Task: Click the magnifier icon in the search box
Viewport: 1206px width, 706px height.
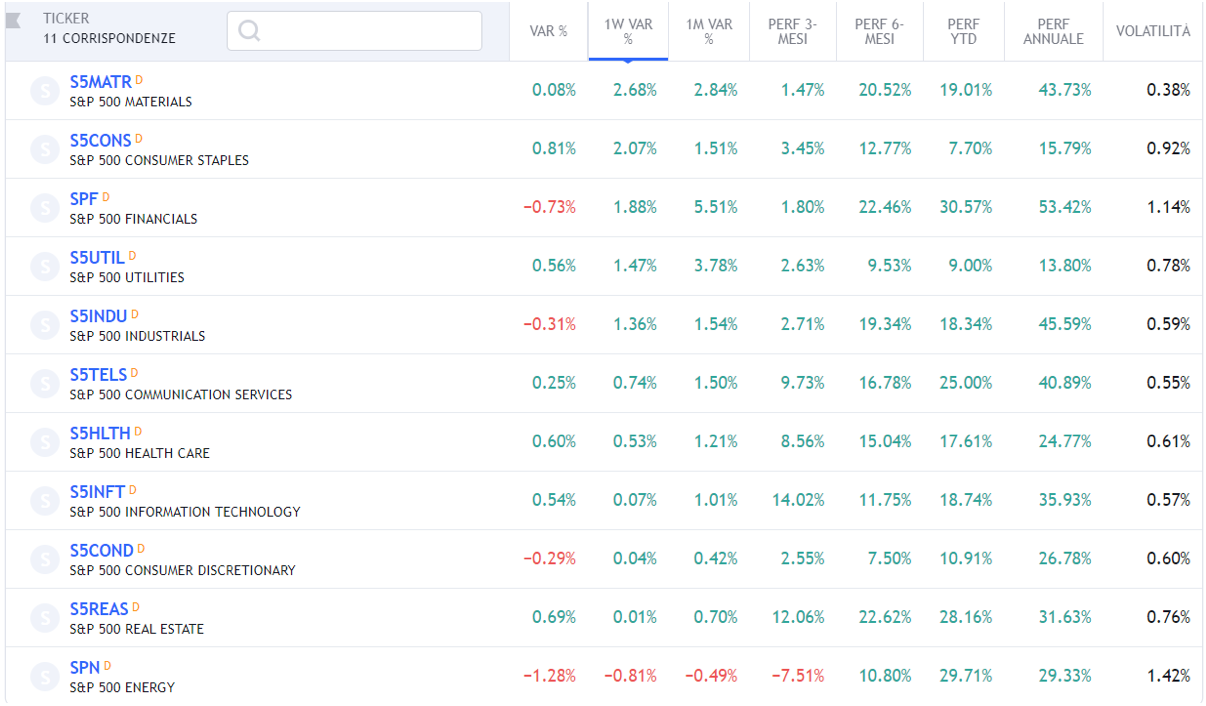Action: (249, 31)
